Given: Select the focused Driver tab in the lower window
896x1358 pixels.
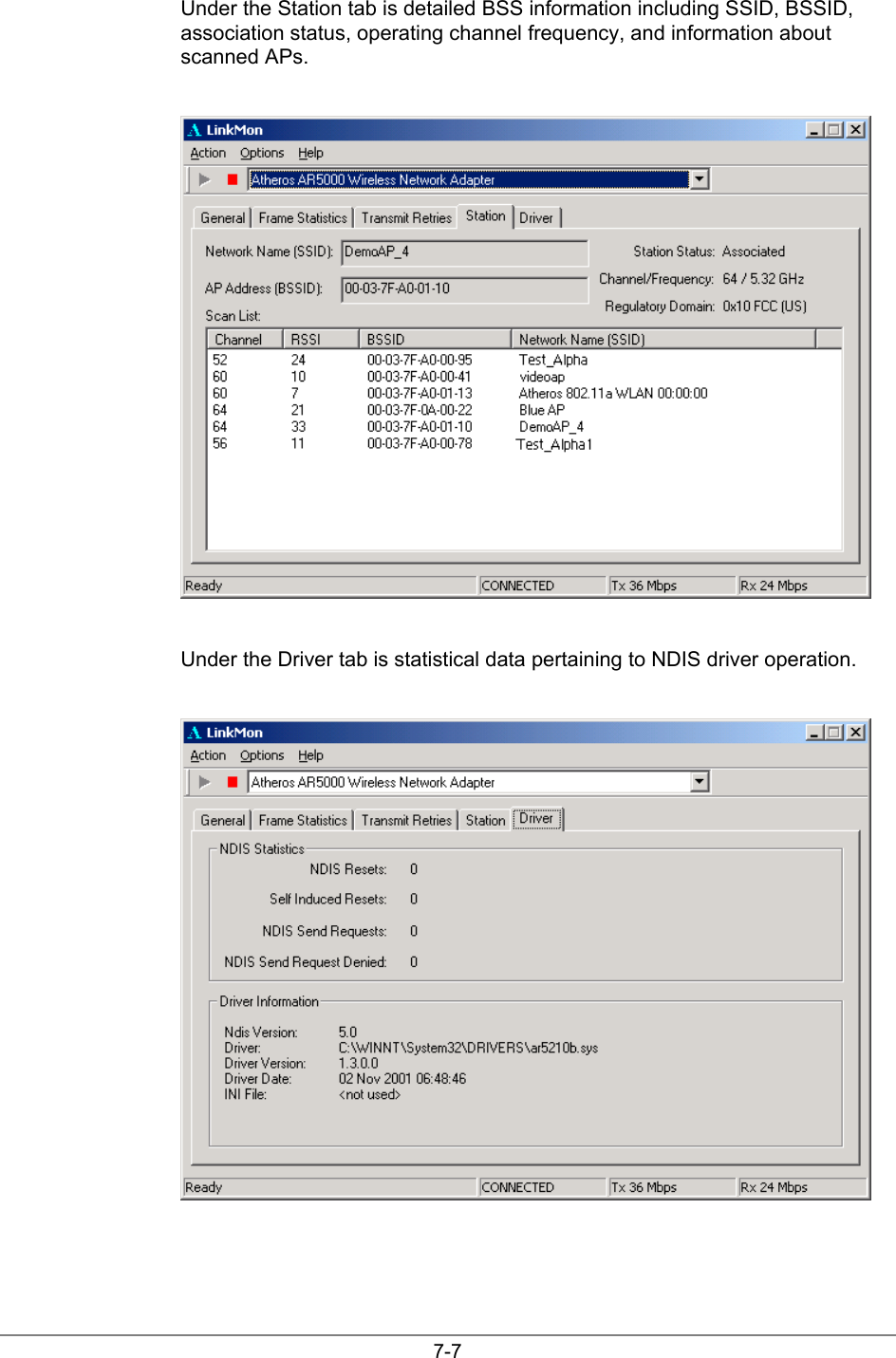Looking at the screenshot, I should 537,819.
